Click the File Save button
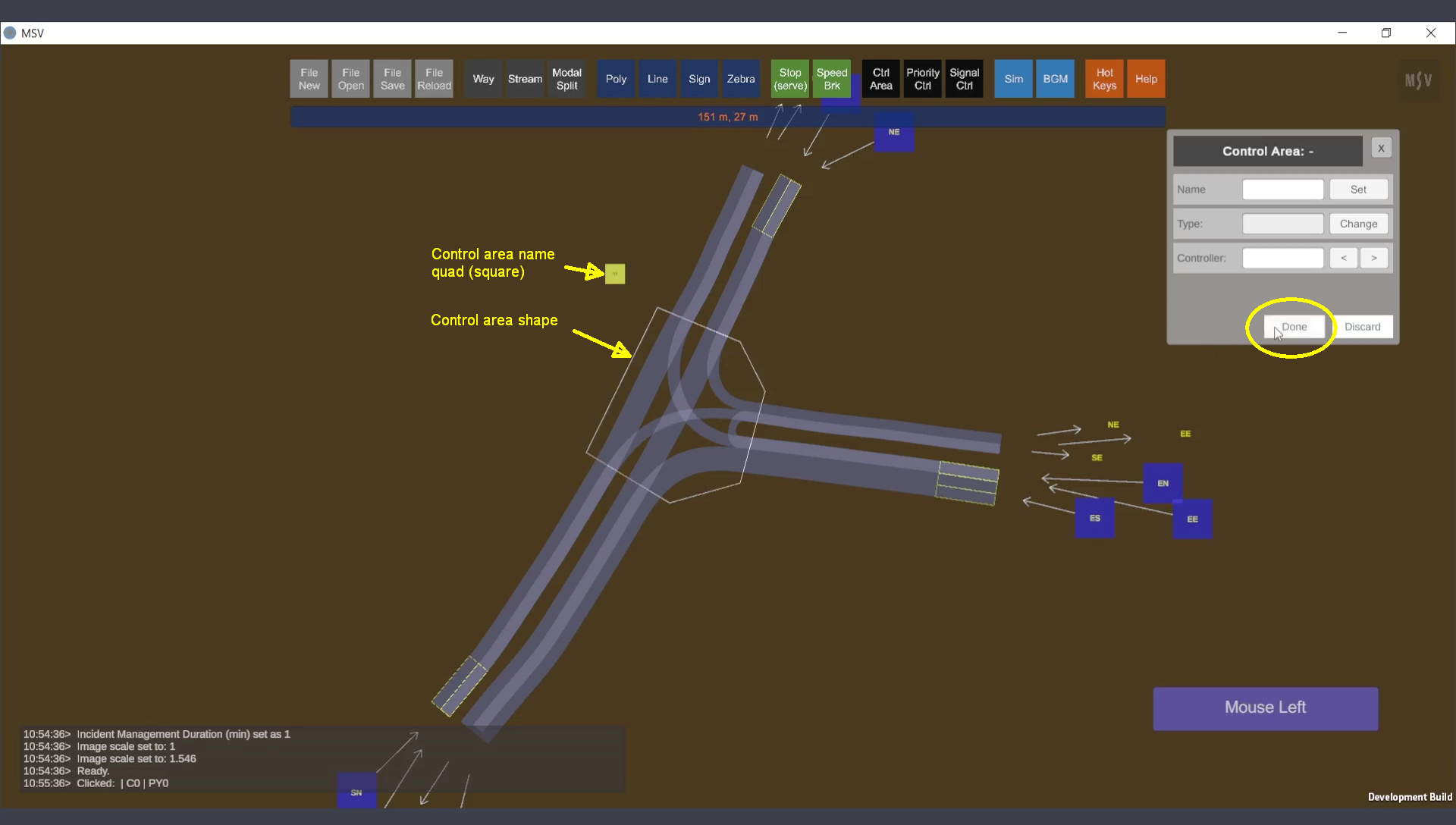Screen dimensions: 1456x825 [392, 79]
